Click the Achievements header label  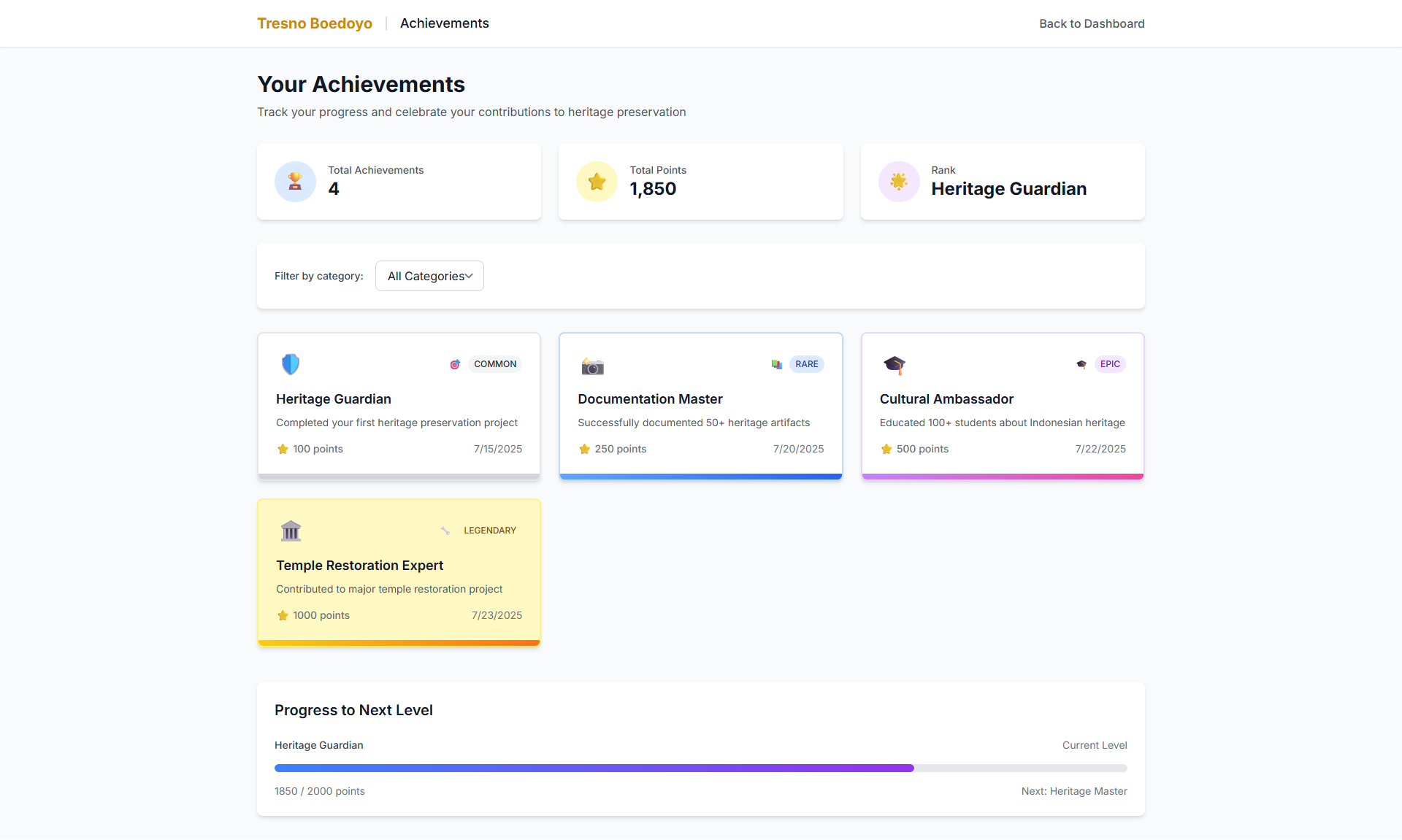click(444, 23)
